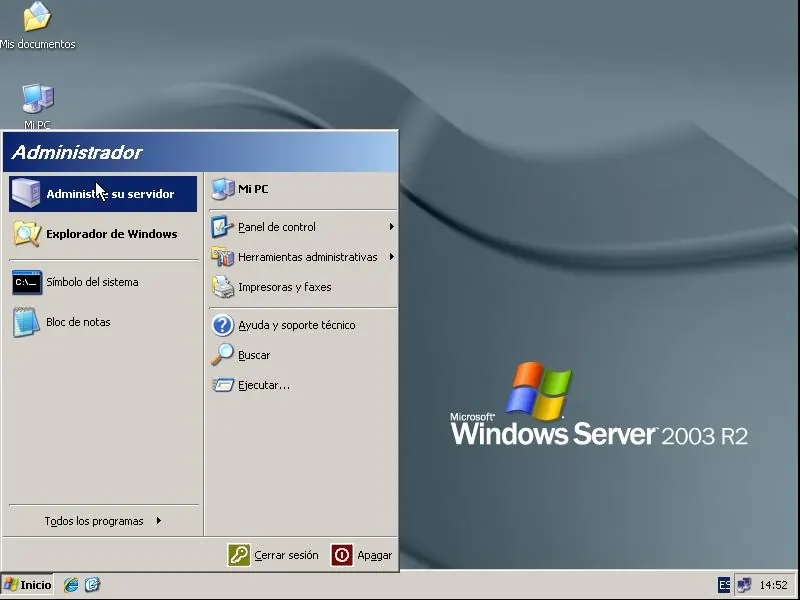Image resolution: width=800 pixels, height=600 pixels.
Task: Expand Todos los programas arrow
Action: [159, 520]
